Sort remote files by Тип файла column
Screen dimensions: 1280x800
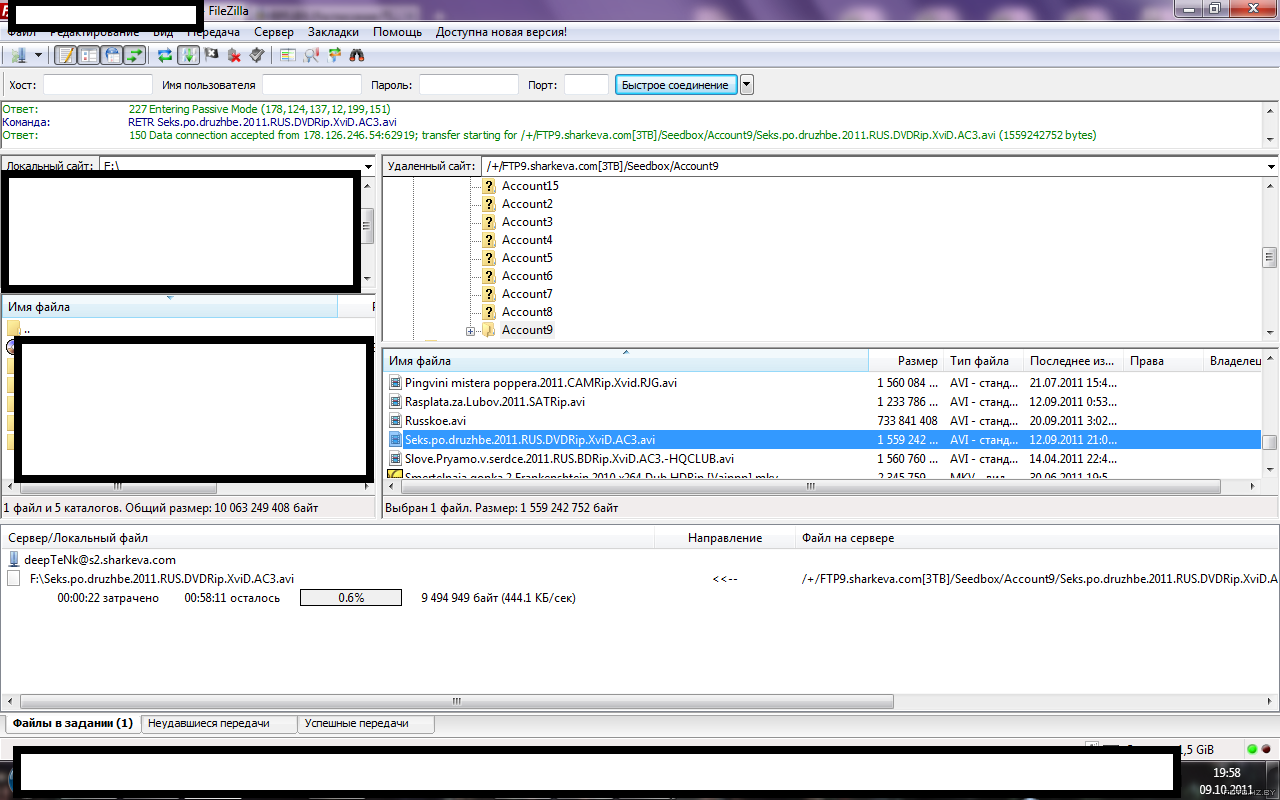pos(983,361)
